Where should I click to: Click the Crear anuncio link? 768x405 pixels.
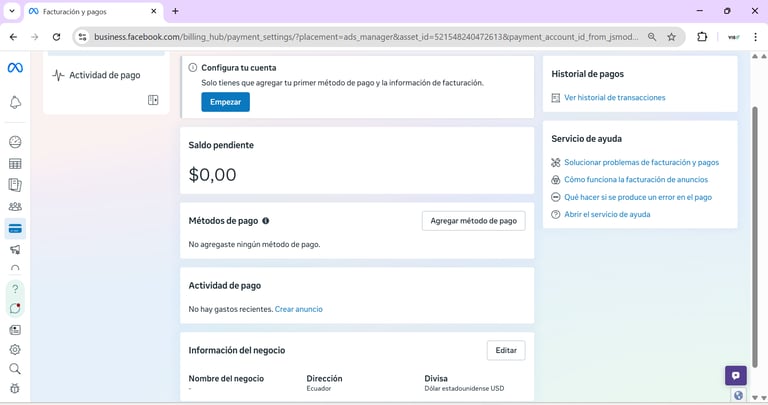coord(299,310)
